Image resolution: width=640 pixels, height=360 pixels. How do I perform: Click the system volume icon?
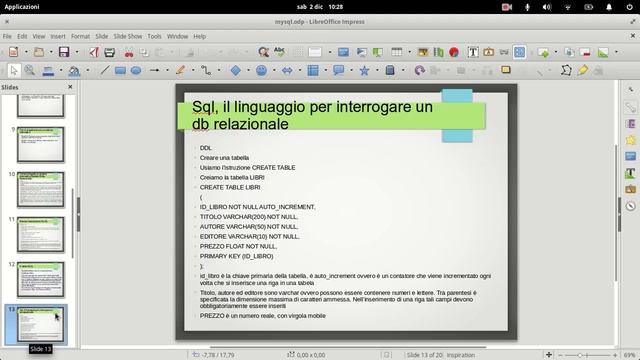(547, 7)
